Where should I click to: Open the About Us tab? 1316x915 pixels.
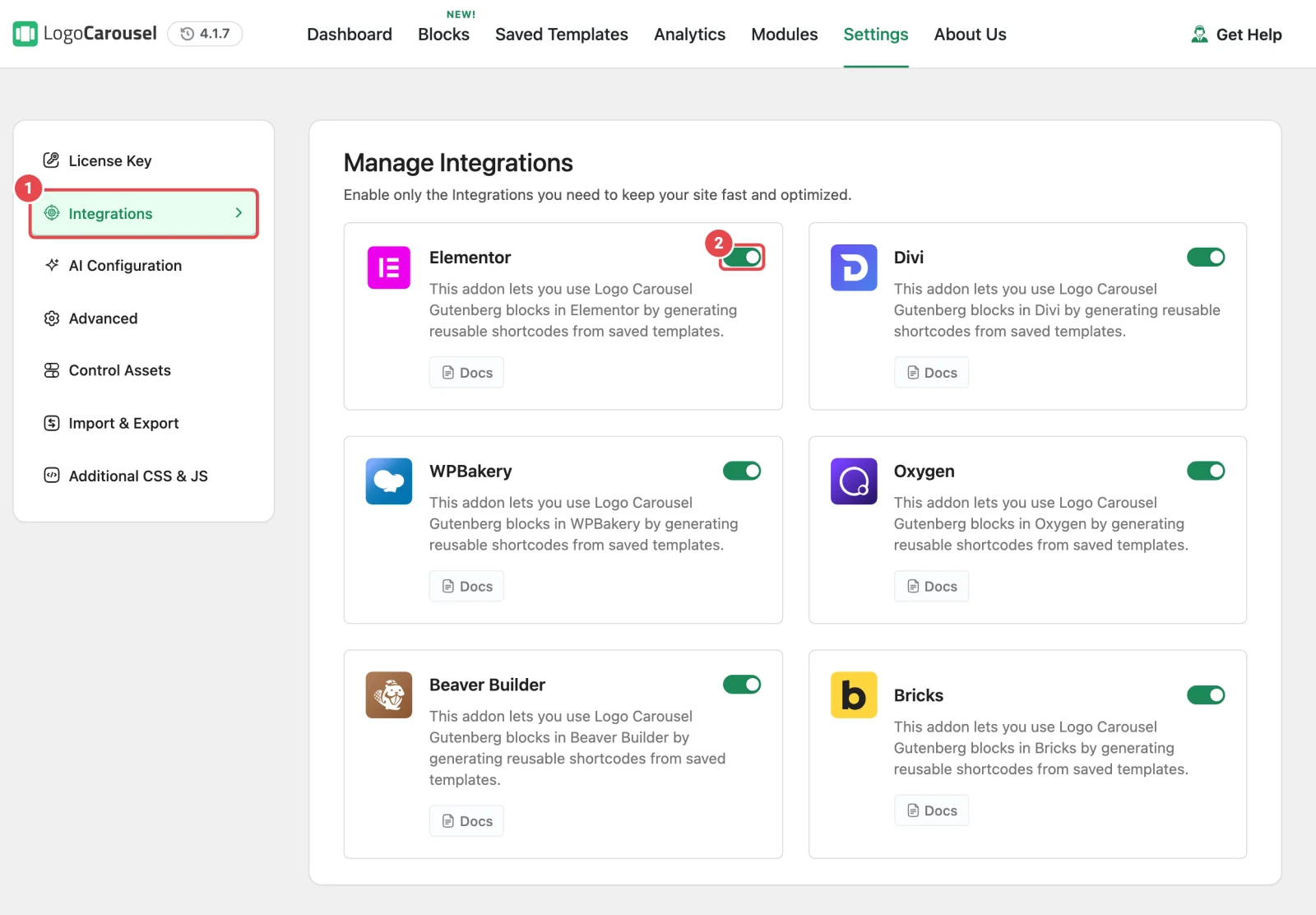970,35
